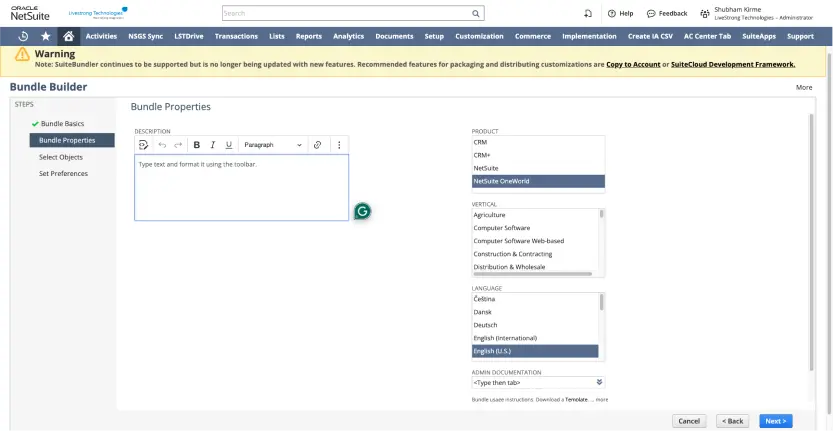Follow the Copy to Account link
The height and width of the screenshot is (431, 833).
point(633,64)
